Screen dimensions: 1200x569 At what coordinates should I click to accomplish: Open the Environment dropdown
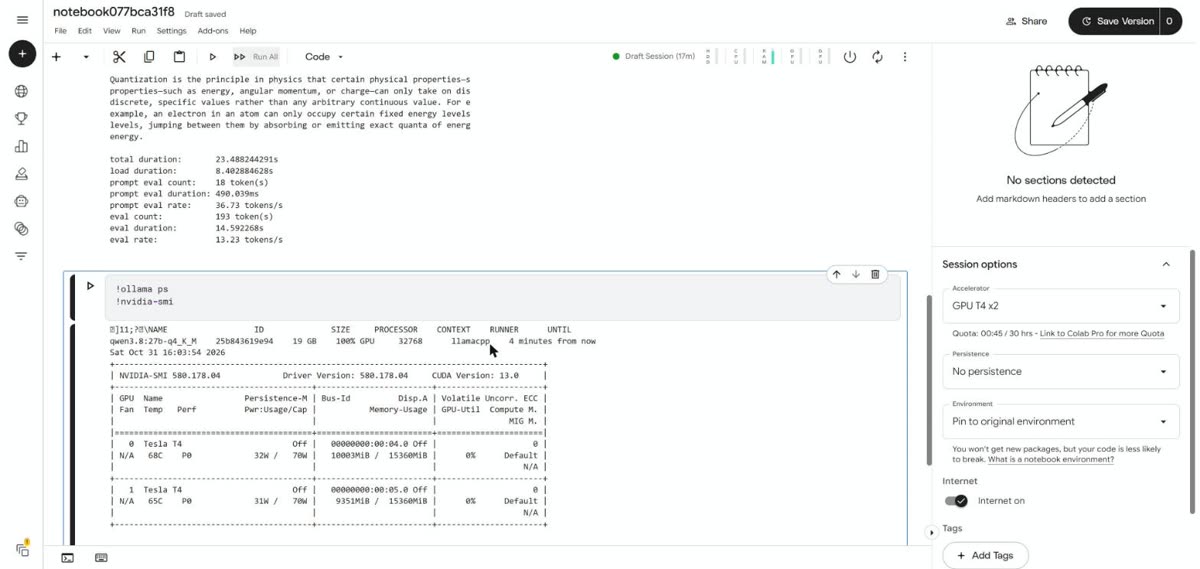point(1060,421)
